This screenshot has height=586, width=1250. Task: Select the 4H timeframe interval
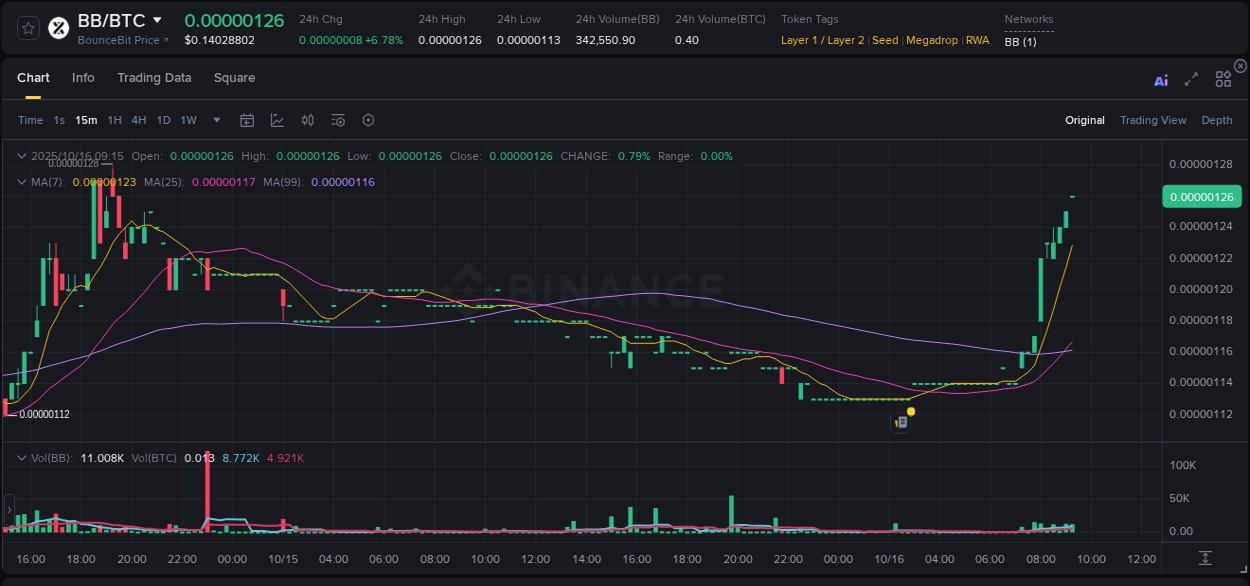point(138,119)
